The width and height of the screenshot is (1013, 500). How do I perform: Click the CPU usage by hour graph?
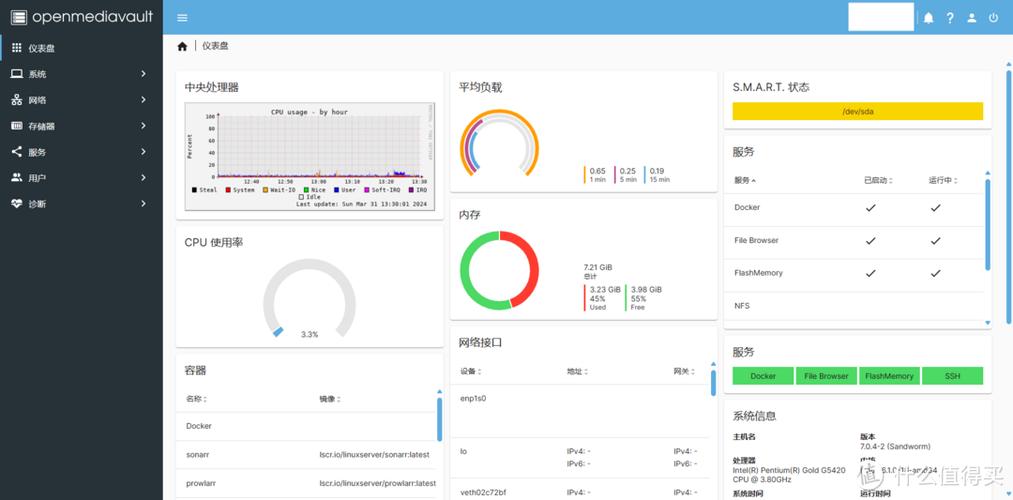(309, 156)
